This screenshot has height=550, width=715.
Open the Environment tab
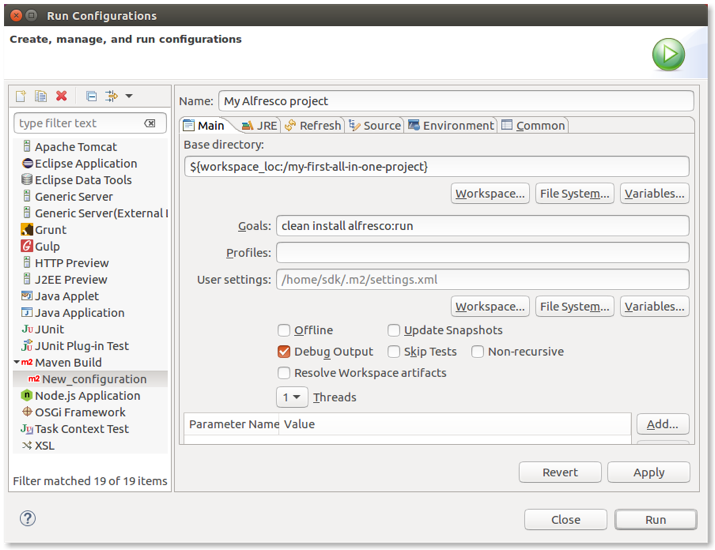(x=450, y=125)
